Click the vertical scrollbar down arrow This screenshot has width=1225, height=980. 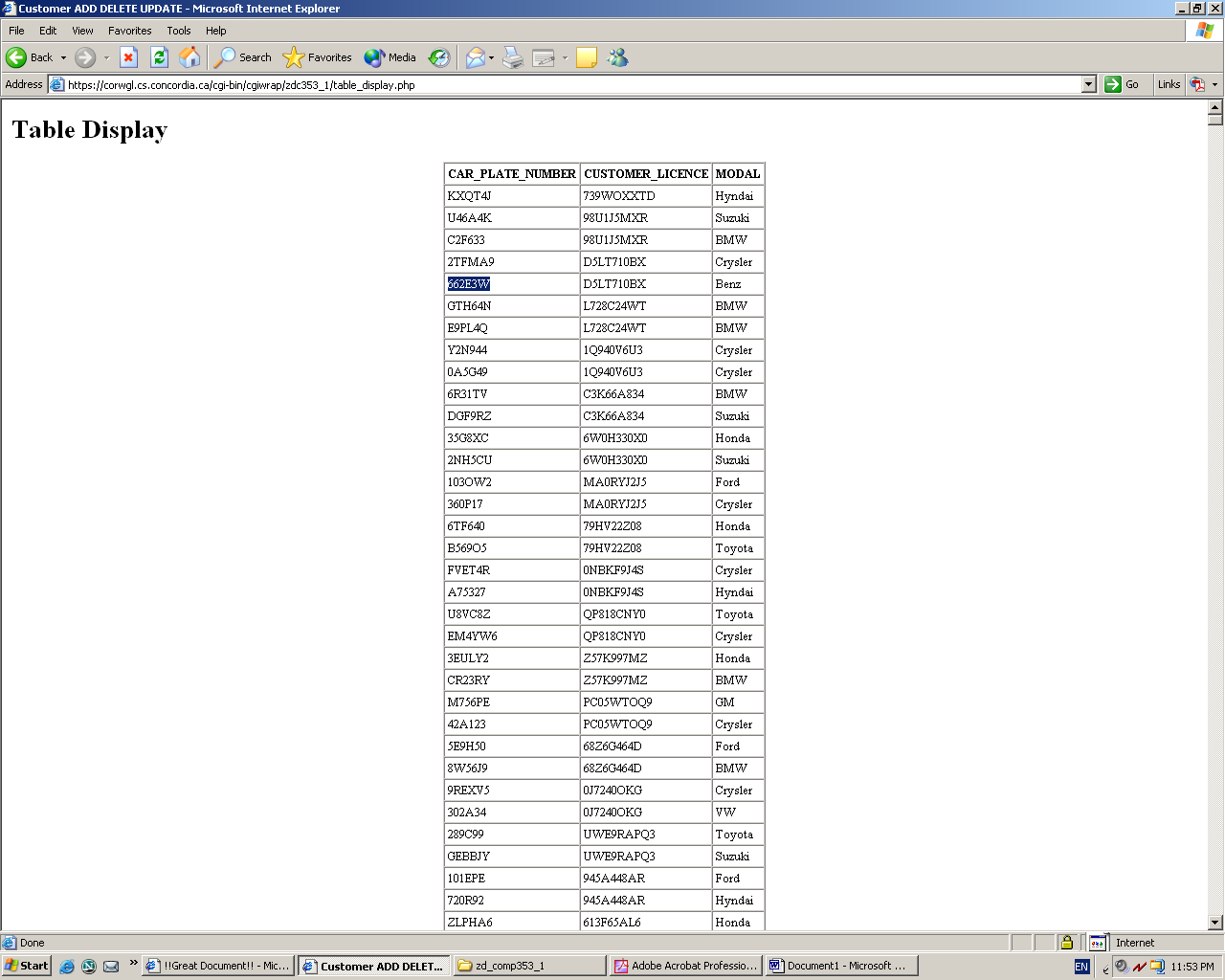[1215, 923]
